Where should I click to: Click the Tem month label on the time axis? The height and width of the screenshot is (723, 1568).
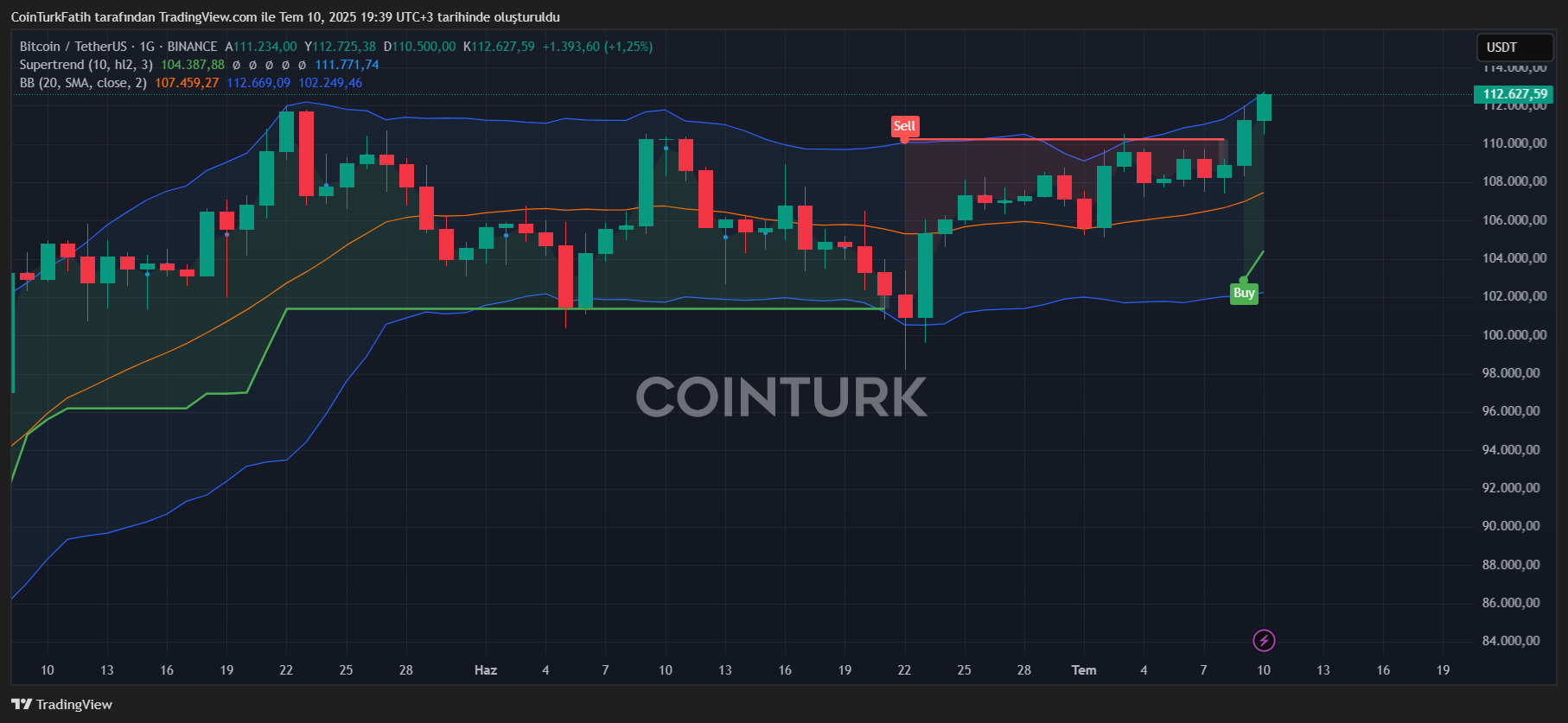(x=1084, y=670)
